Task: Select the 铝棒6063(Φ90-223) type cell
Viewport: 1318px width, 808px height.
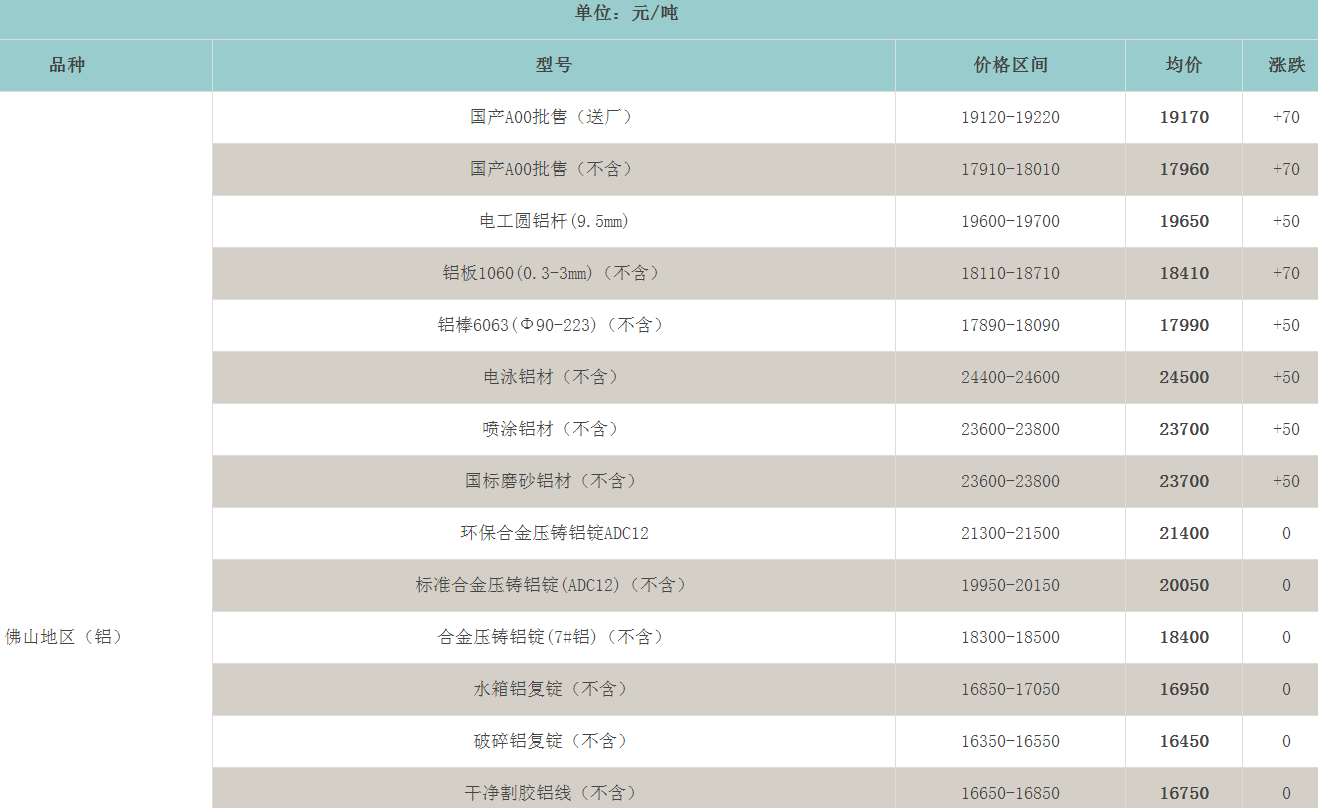Action: (552, 325)
